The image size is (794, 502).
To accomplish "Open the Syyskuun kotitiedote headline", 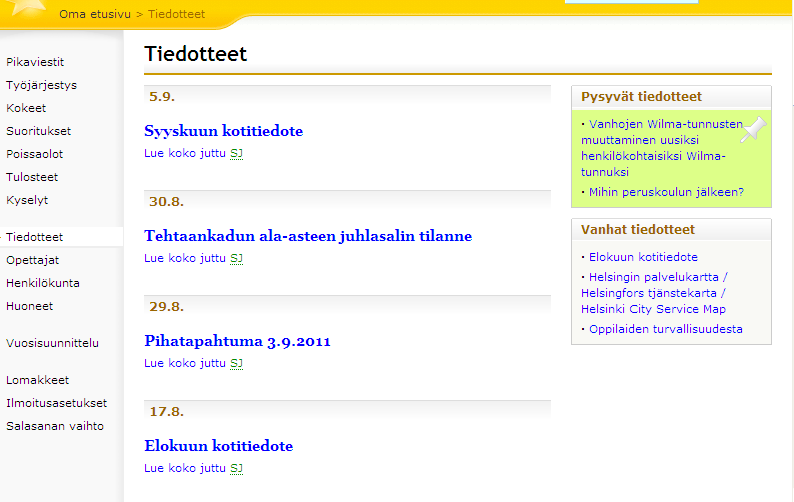I will click(x=223, y=131).
